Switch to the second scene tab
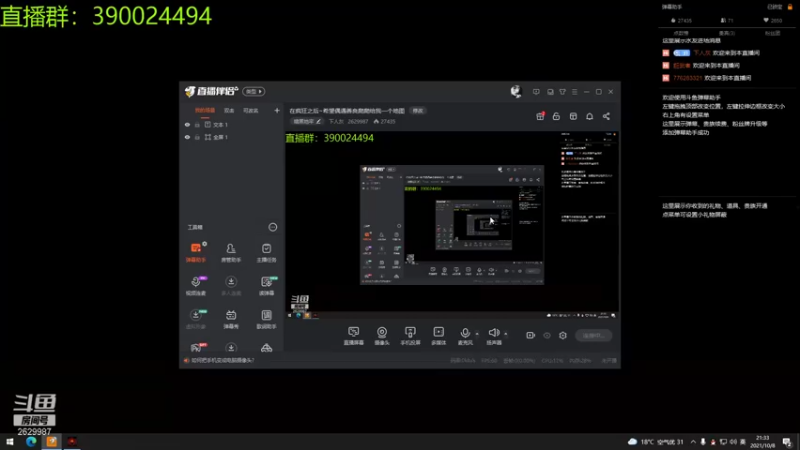The width and height of the screenshot is (800, 450). [229, 110]
